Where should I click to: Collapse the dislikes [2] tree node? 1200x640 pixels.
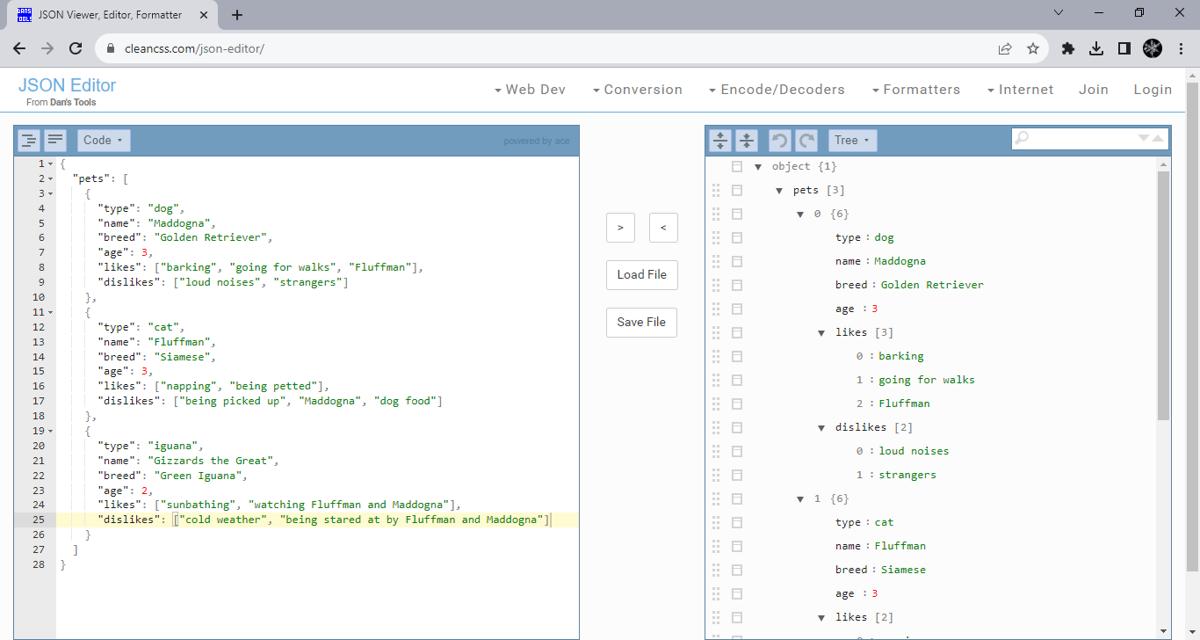tap(821, 427)
